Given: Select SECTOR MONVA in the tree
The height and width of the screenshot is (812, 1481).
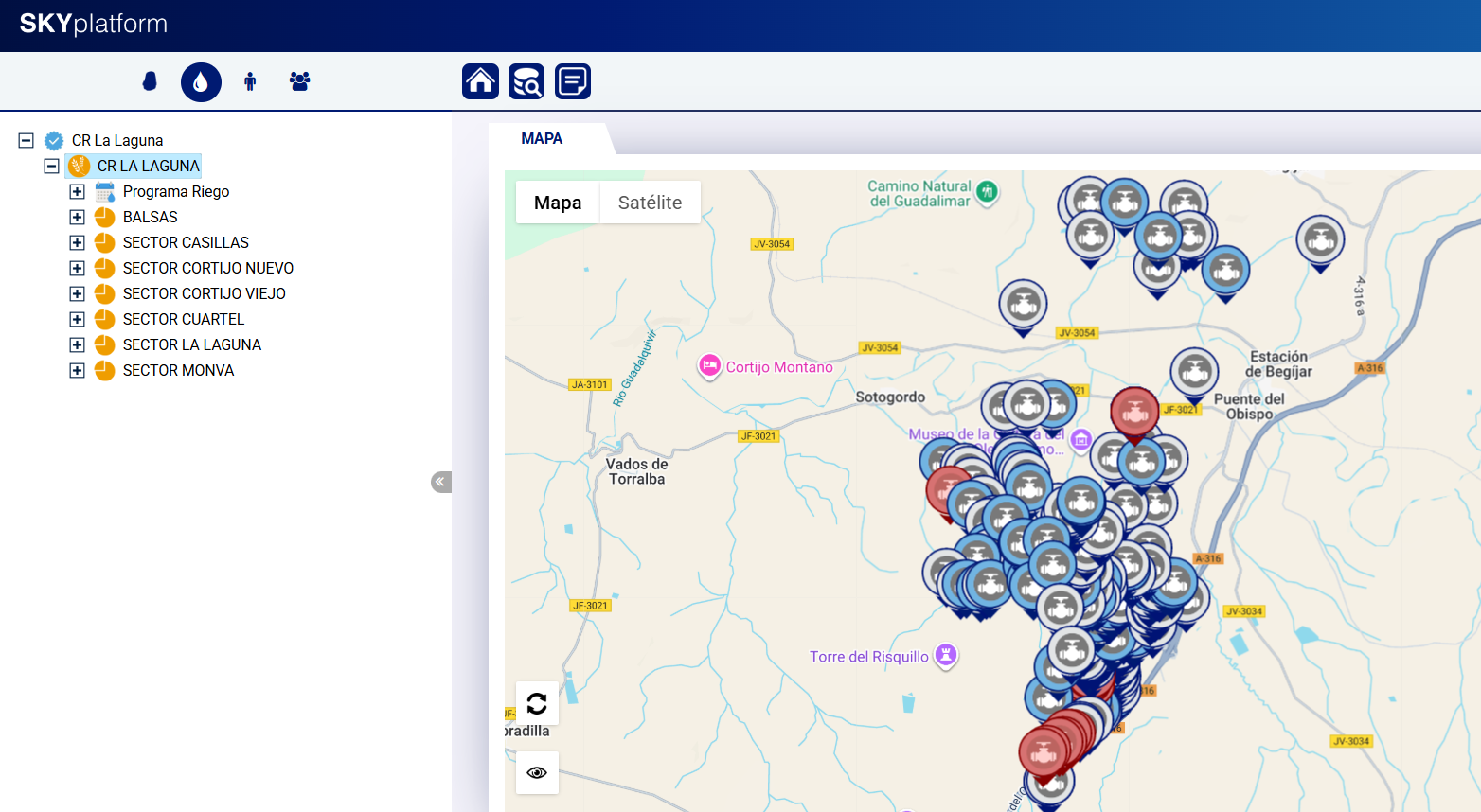Looking at the screenshot, I should pyautogui.click(x=178, y=370).
